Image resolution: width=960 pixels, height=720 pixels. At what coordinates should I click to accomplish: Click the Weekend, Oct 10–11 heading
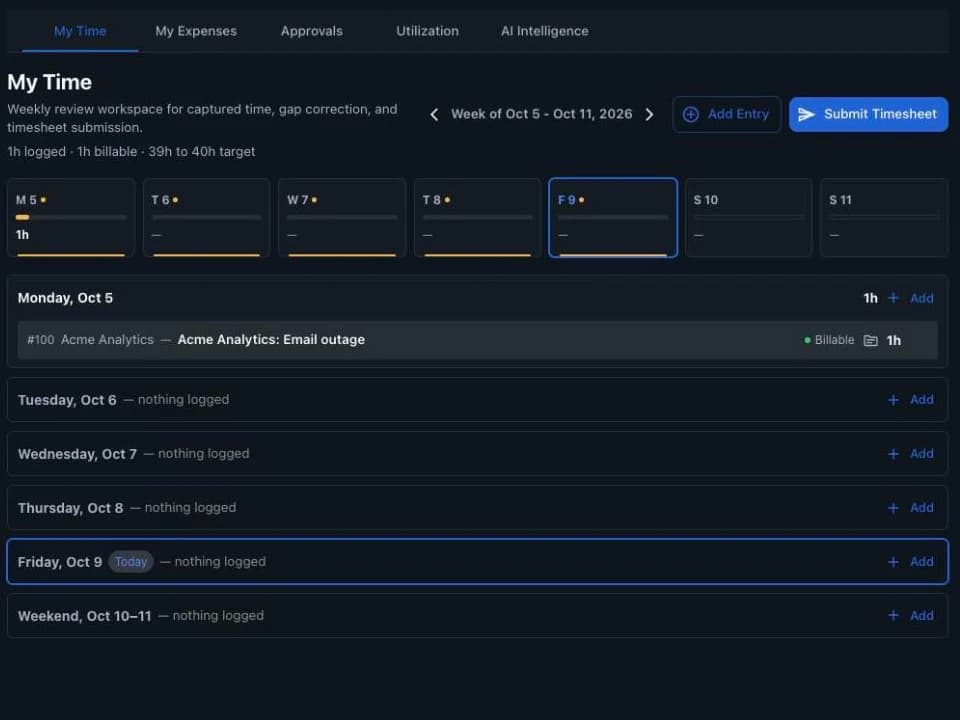(x=84, y=616)
